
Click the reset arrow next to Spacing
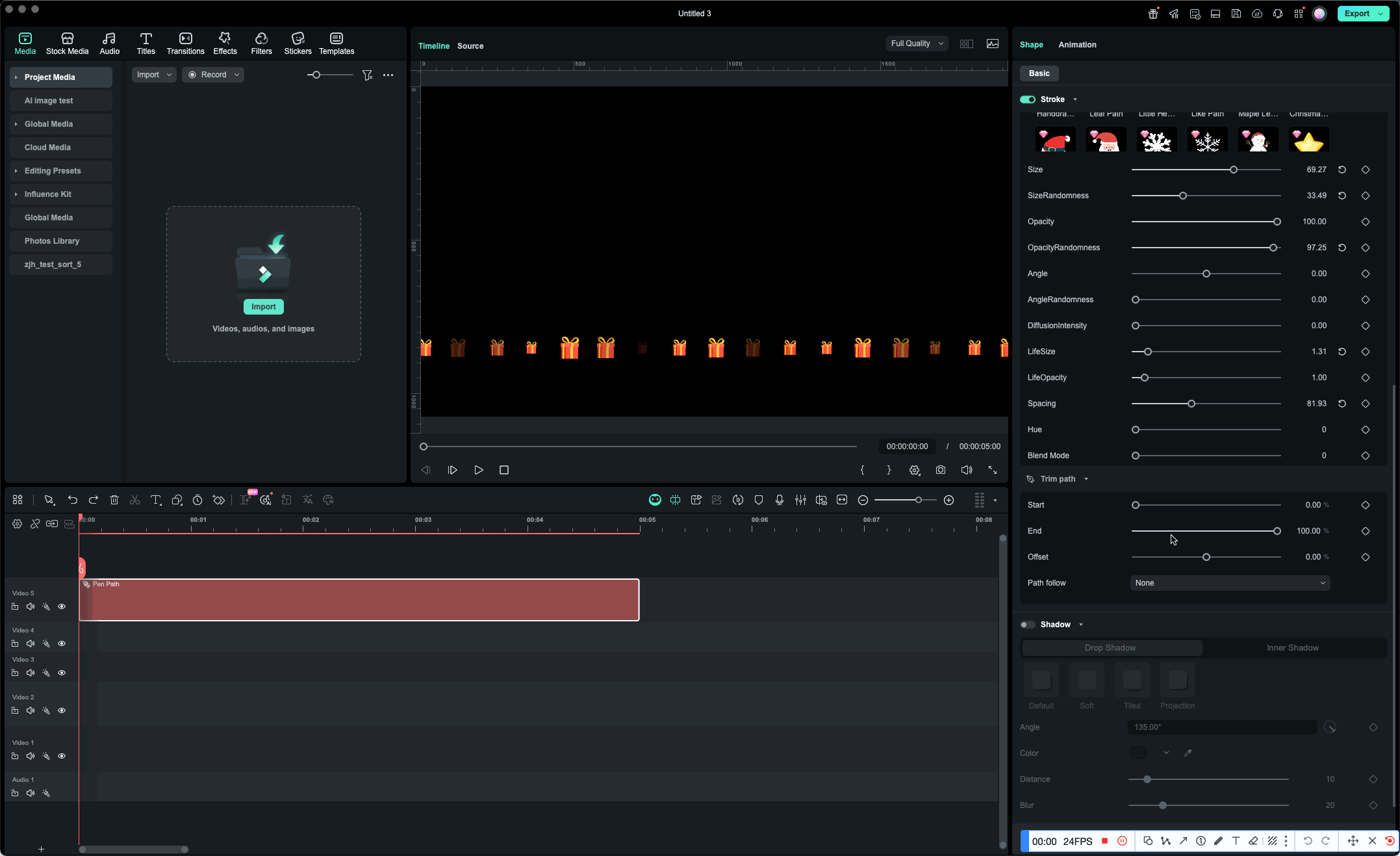pos(1342,404)
